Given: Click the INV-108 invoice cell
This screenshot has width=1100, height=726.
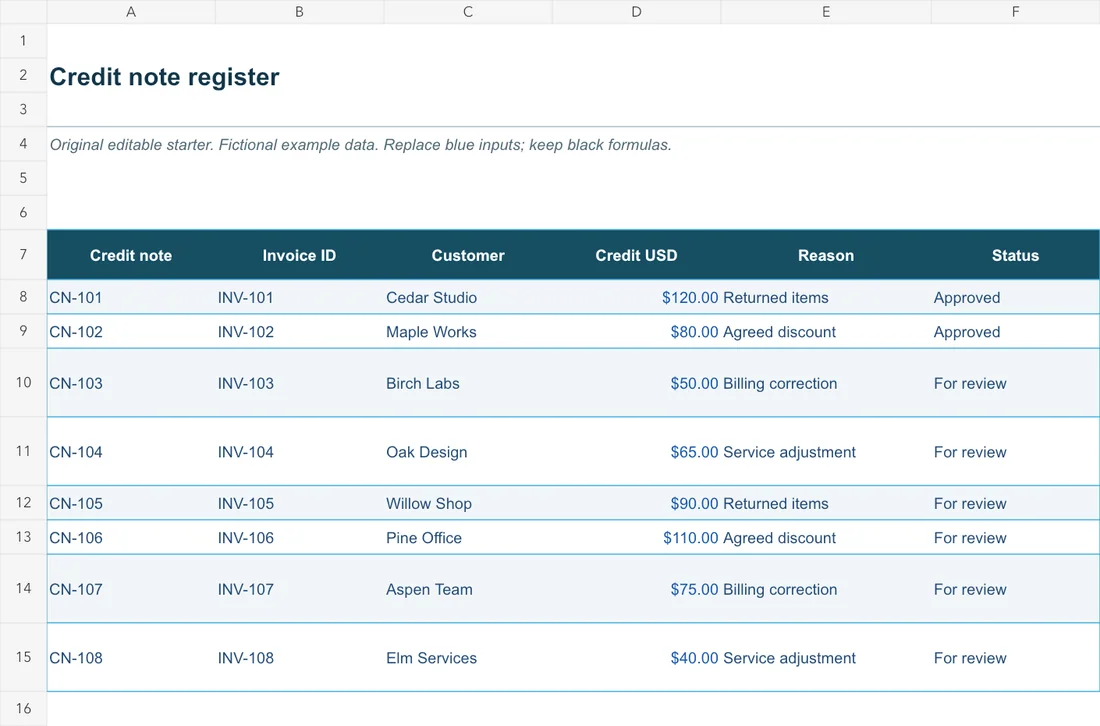Looking at the screenshot, I should click(x=300, y=658).
